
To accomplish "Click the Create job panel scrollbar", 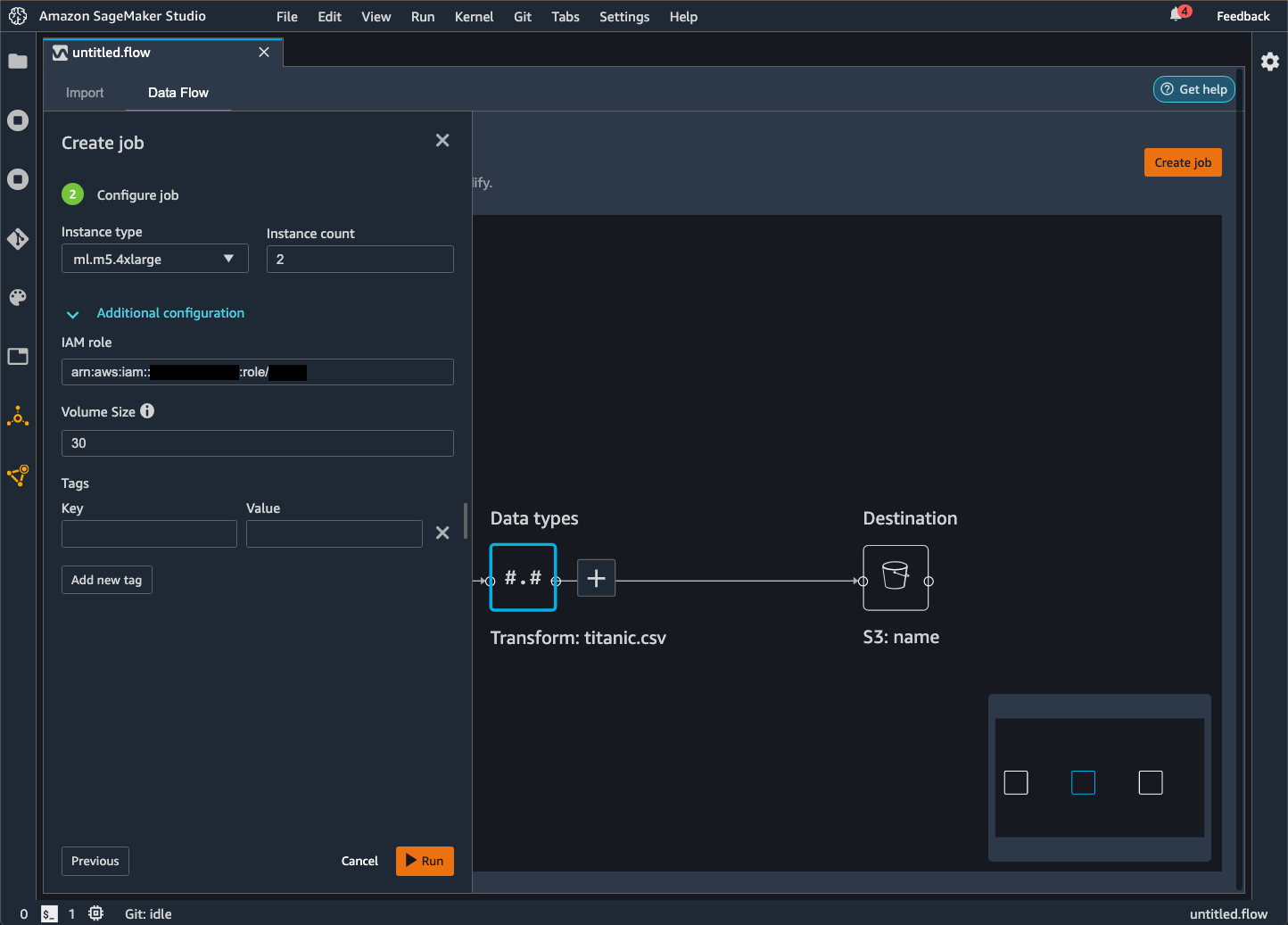I will (466, 521).
